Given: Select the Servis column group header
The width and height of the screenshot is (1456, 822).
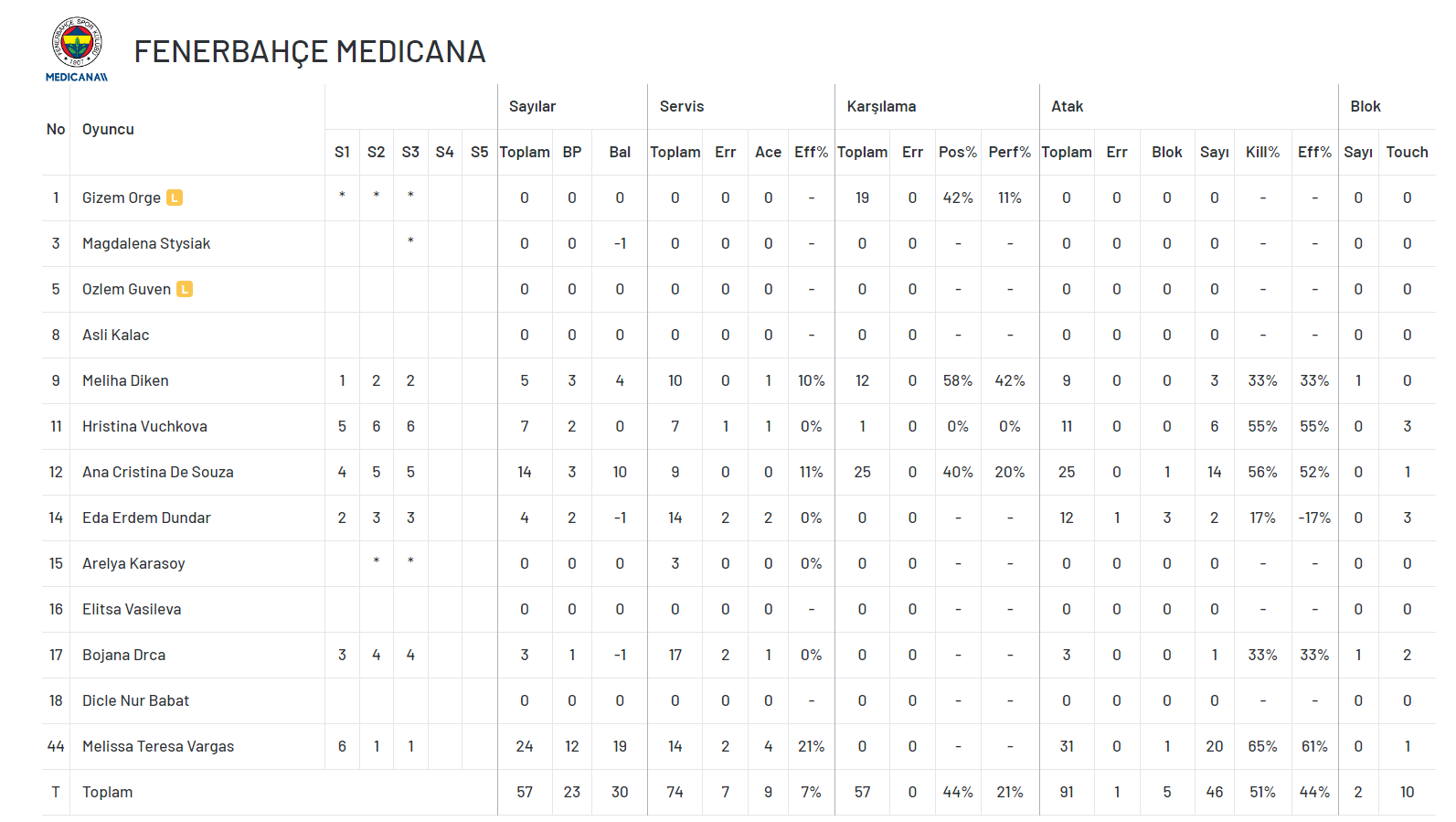Looking at the screenshot, I should (682, 106).
